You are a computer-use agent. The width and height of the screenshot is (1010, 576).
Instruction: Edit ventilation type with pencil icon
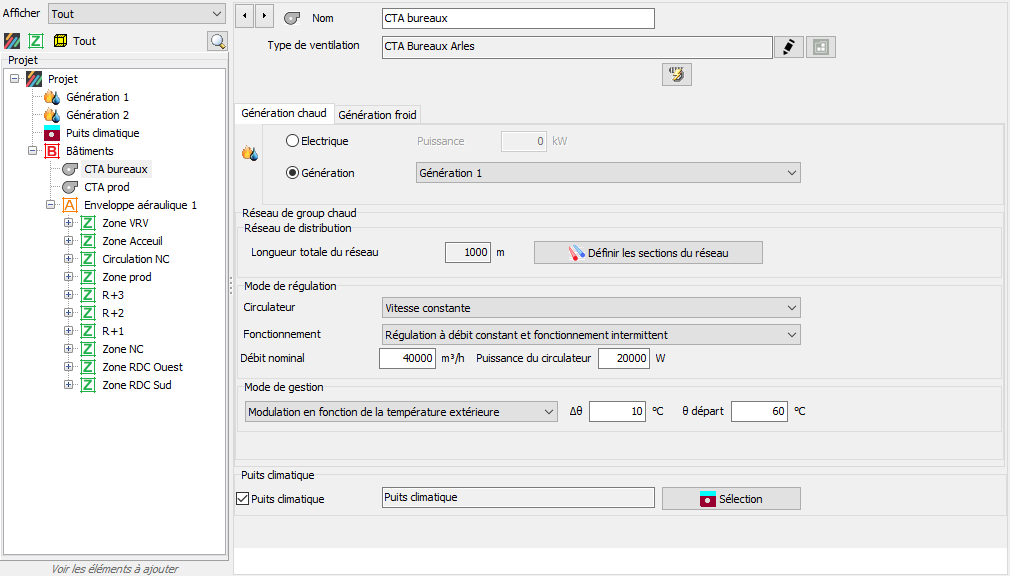coord(788,47)
